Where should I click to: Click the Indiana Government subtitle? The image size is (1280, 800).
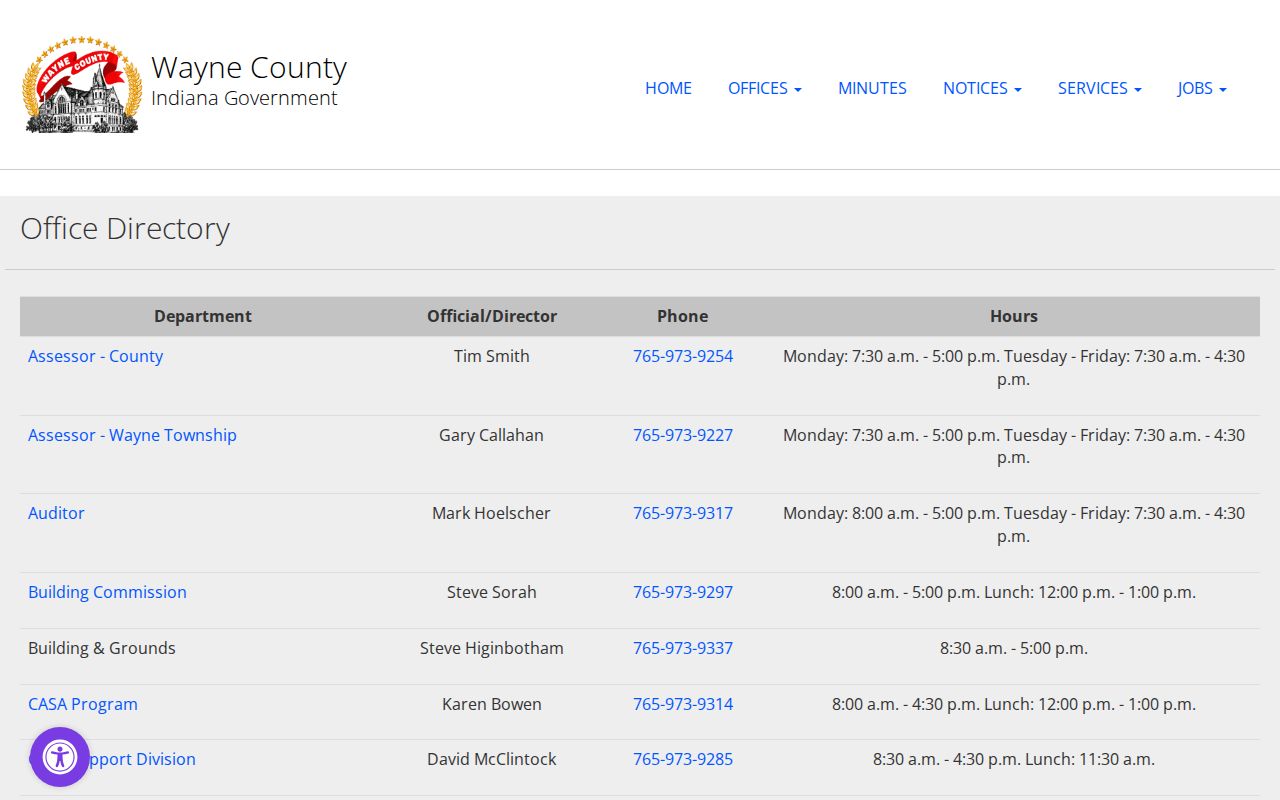[244, 98]
